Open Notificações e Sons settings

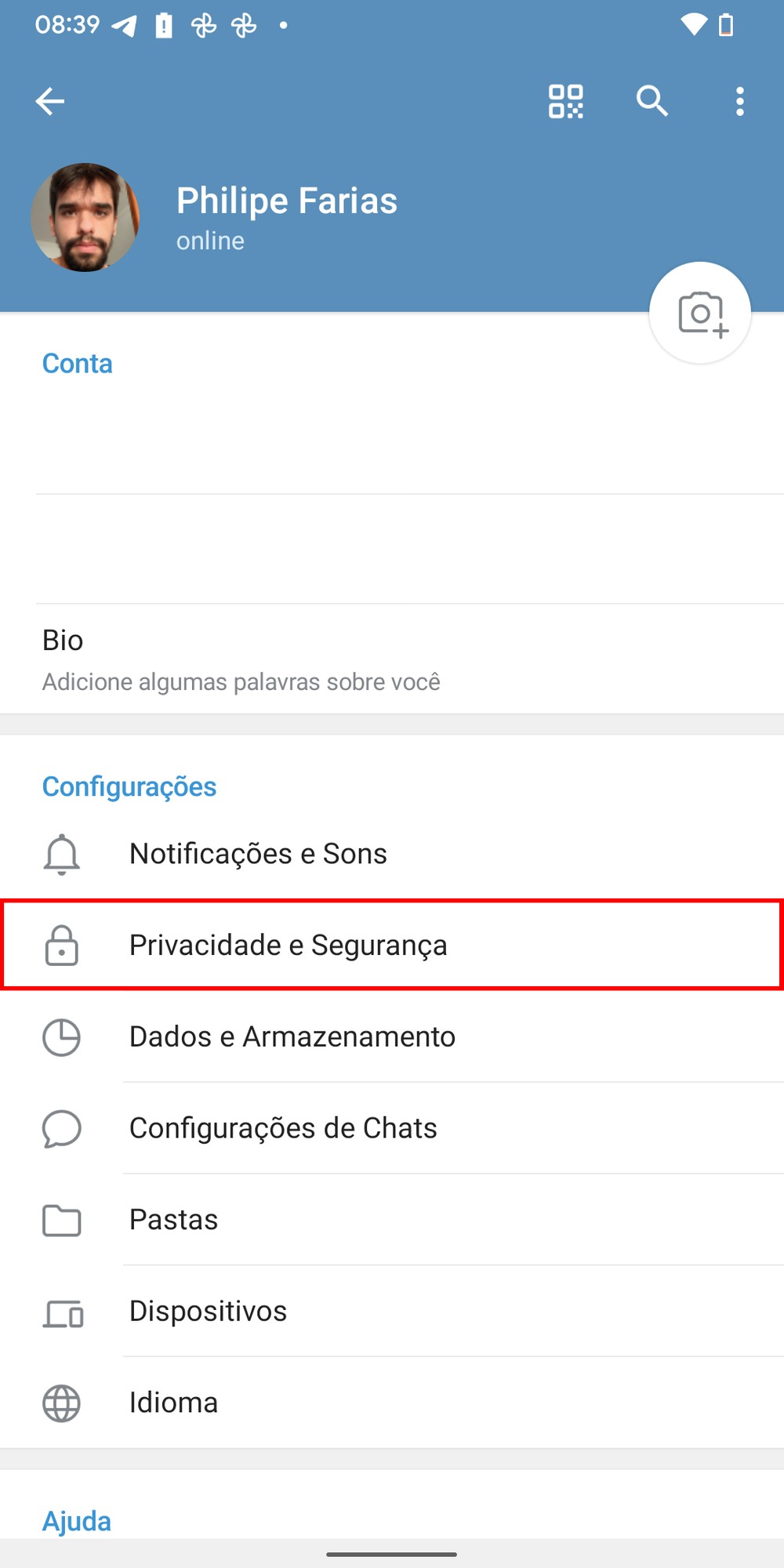point(259,854)
